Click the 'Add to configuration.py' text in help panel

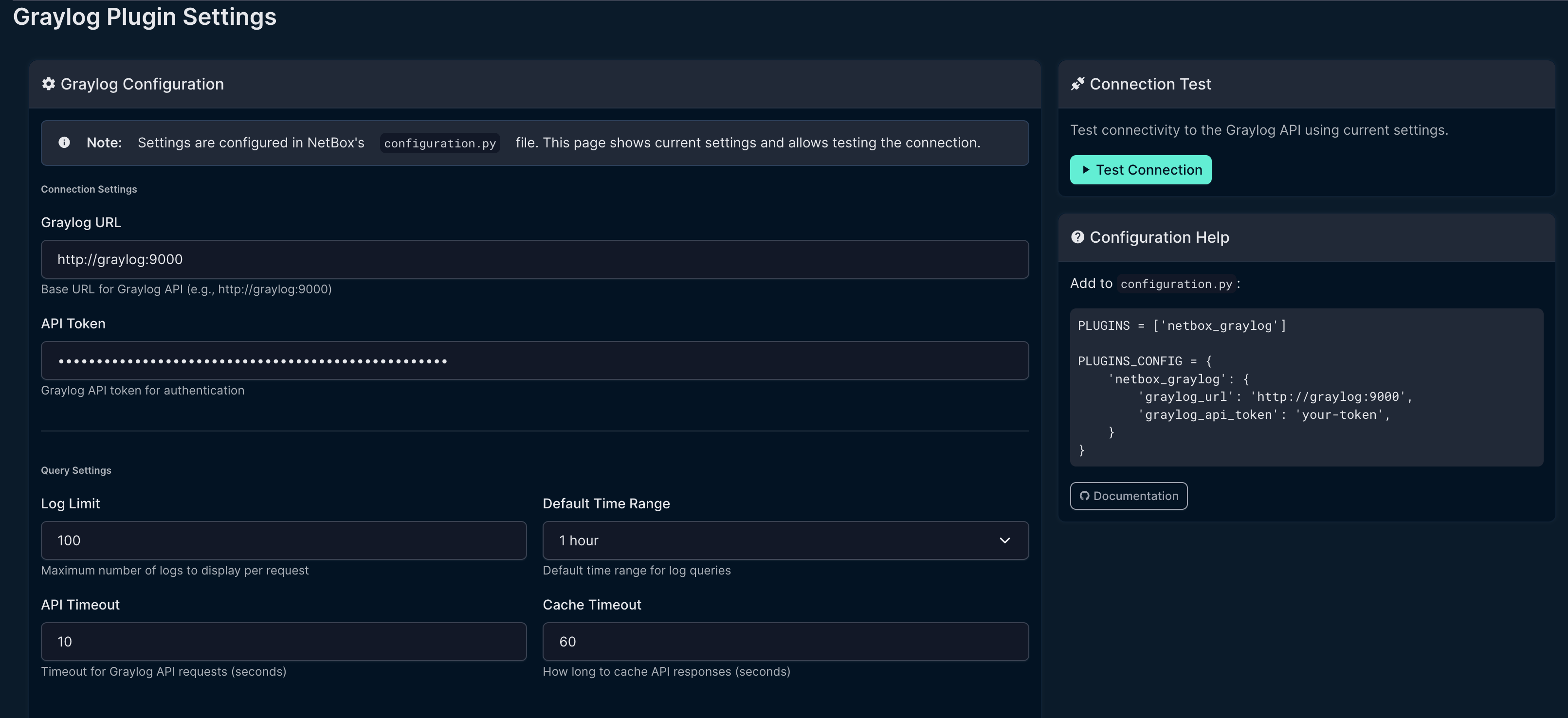(1155, 284)
